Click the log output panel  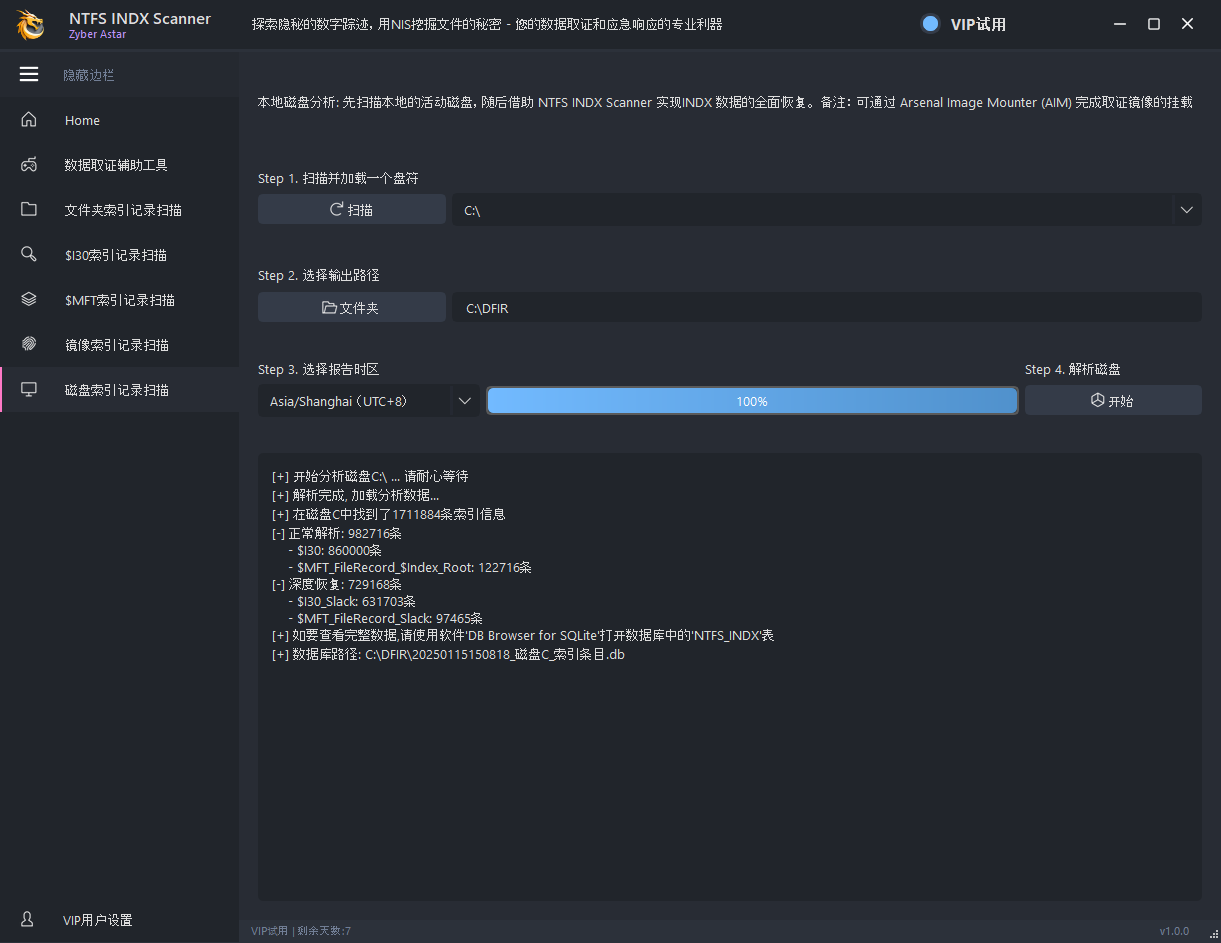tap(730, 677)
